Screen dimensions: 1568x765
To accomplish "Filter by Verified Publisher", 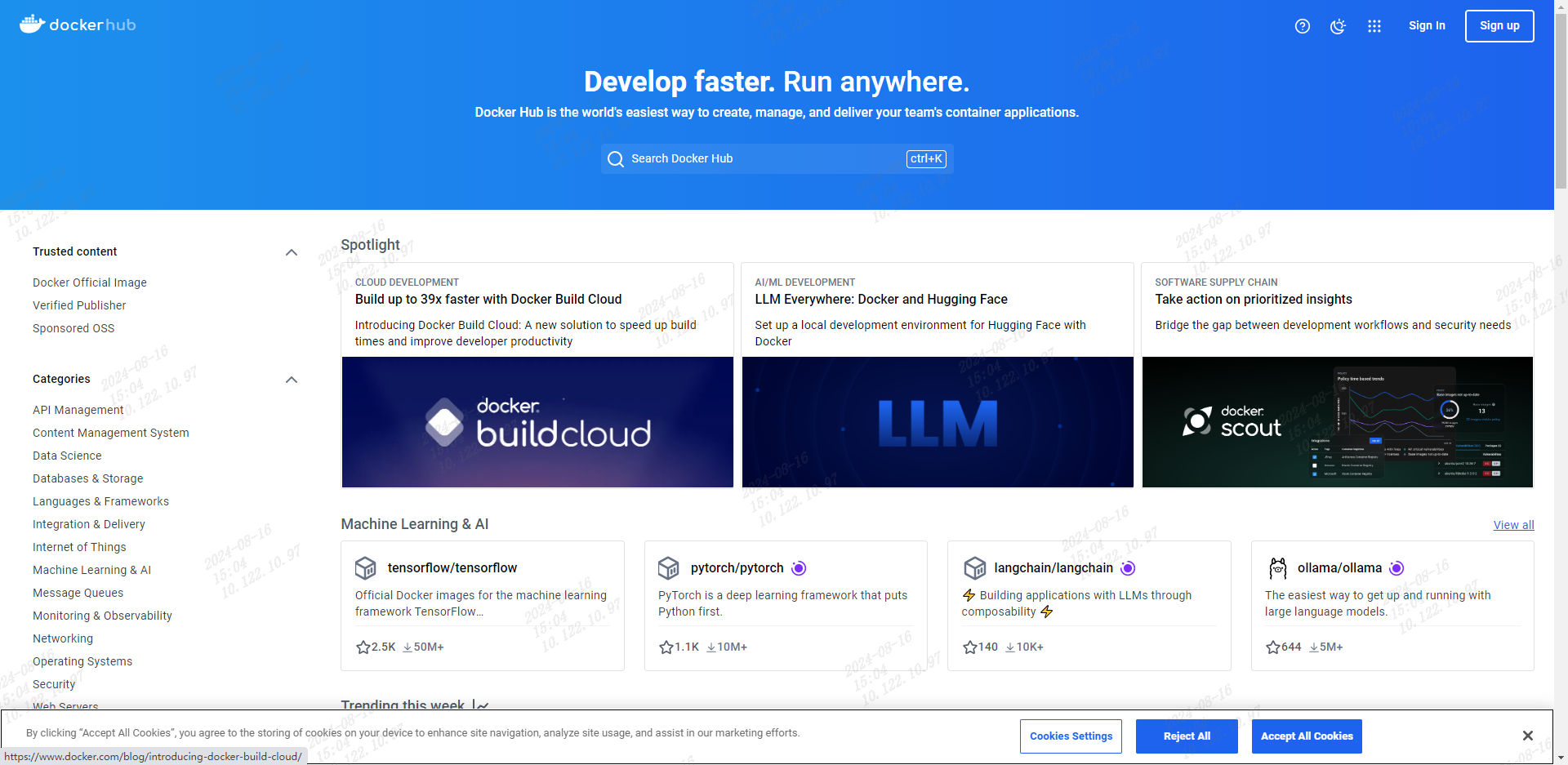I will coord(79,305).
